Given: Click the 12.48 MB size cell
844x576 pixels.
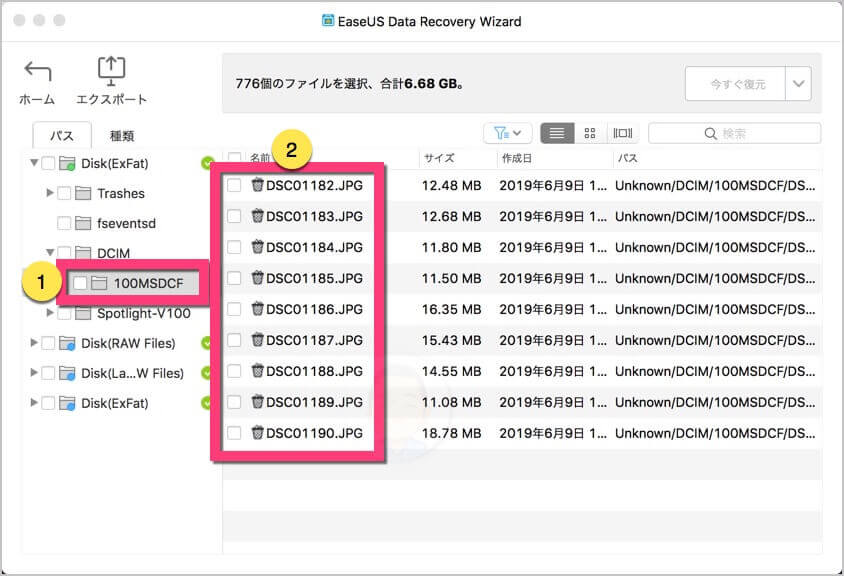Looking at the screenshot, I should pos(452,186).
